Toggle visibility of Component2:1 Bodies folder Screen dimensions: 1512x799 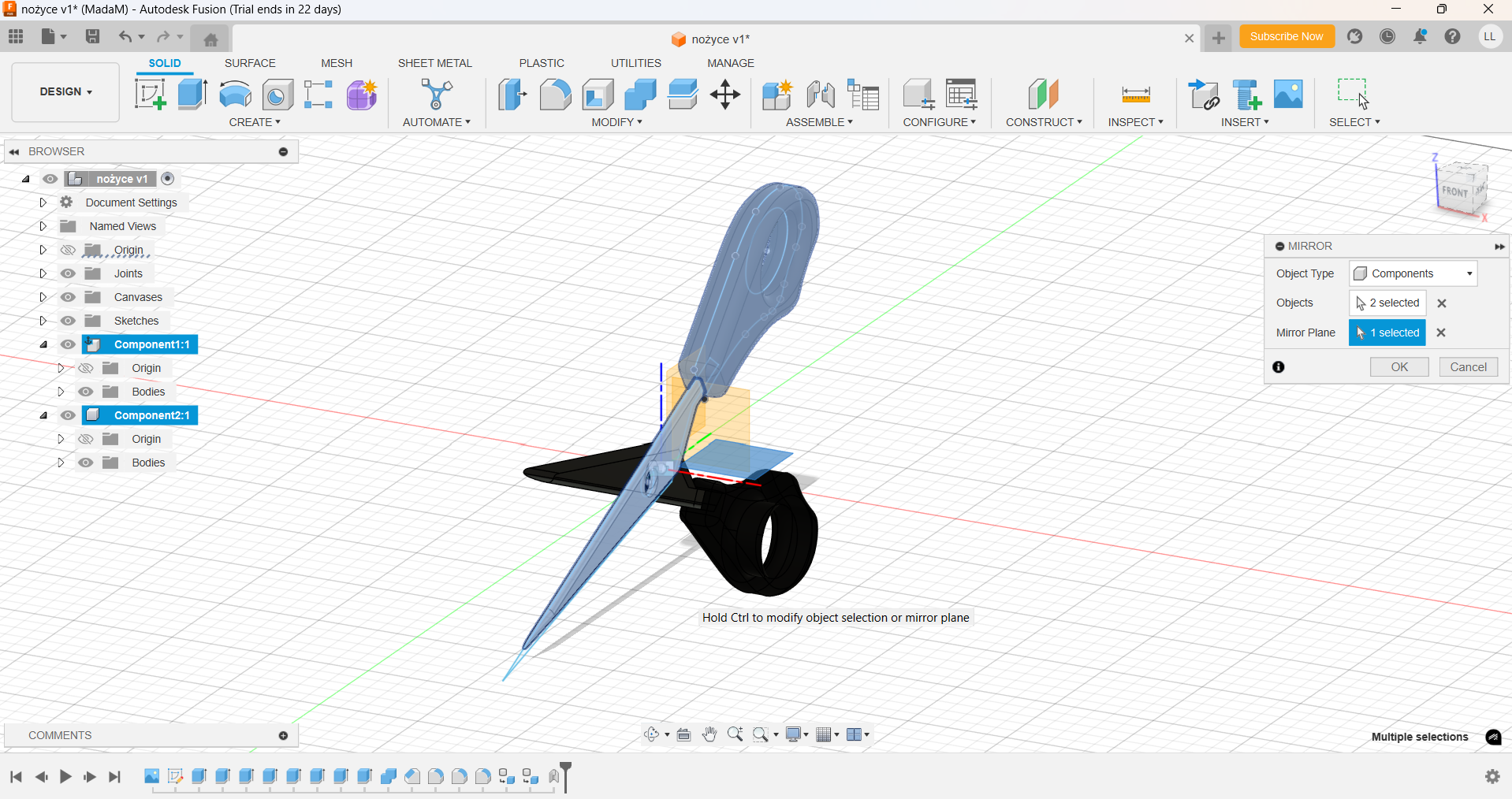86,463
